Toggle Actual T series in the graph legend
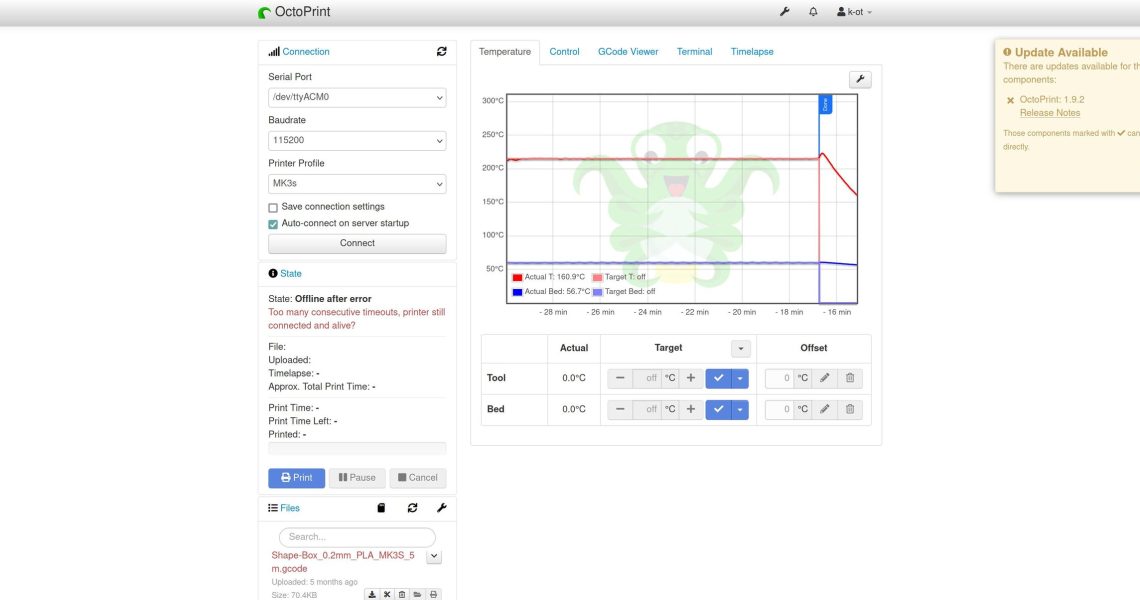1140x600 pixels. (x=544, y=277)
